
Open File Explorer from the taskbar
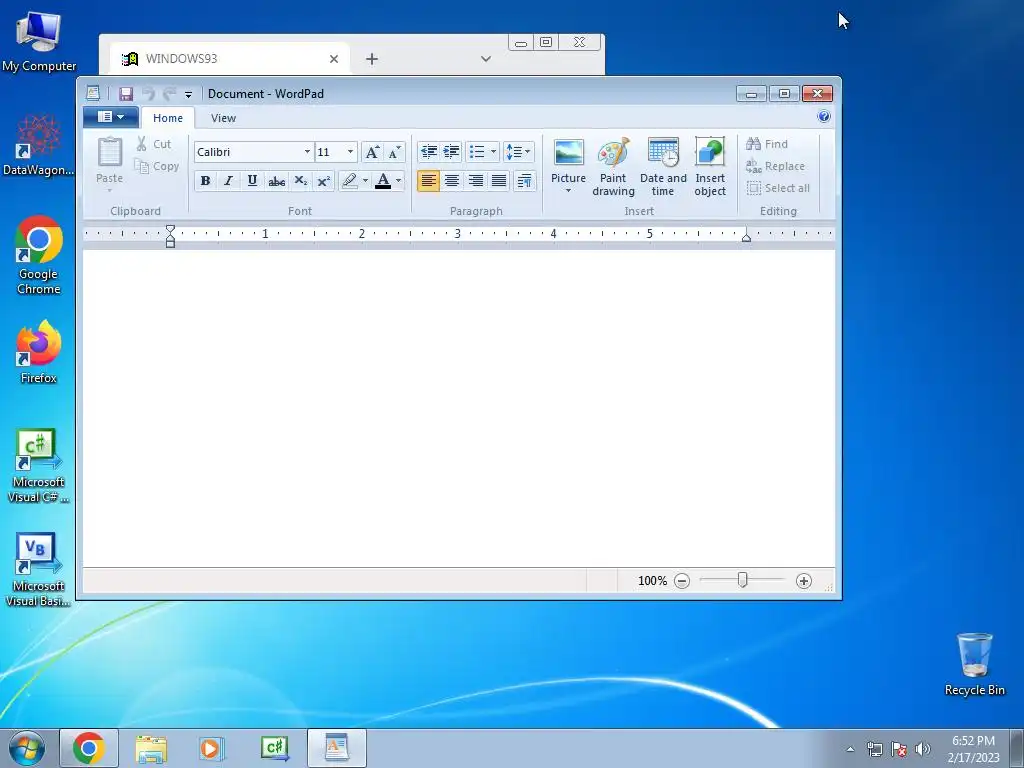(x=151, y=748)
